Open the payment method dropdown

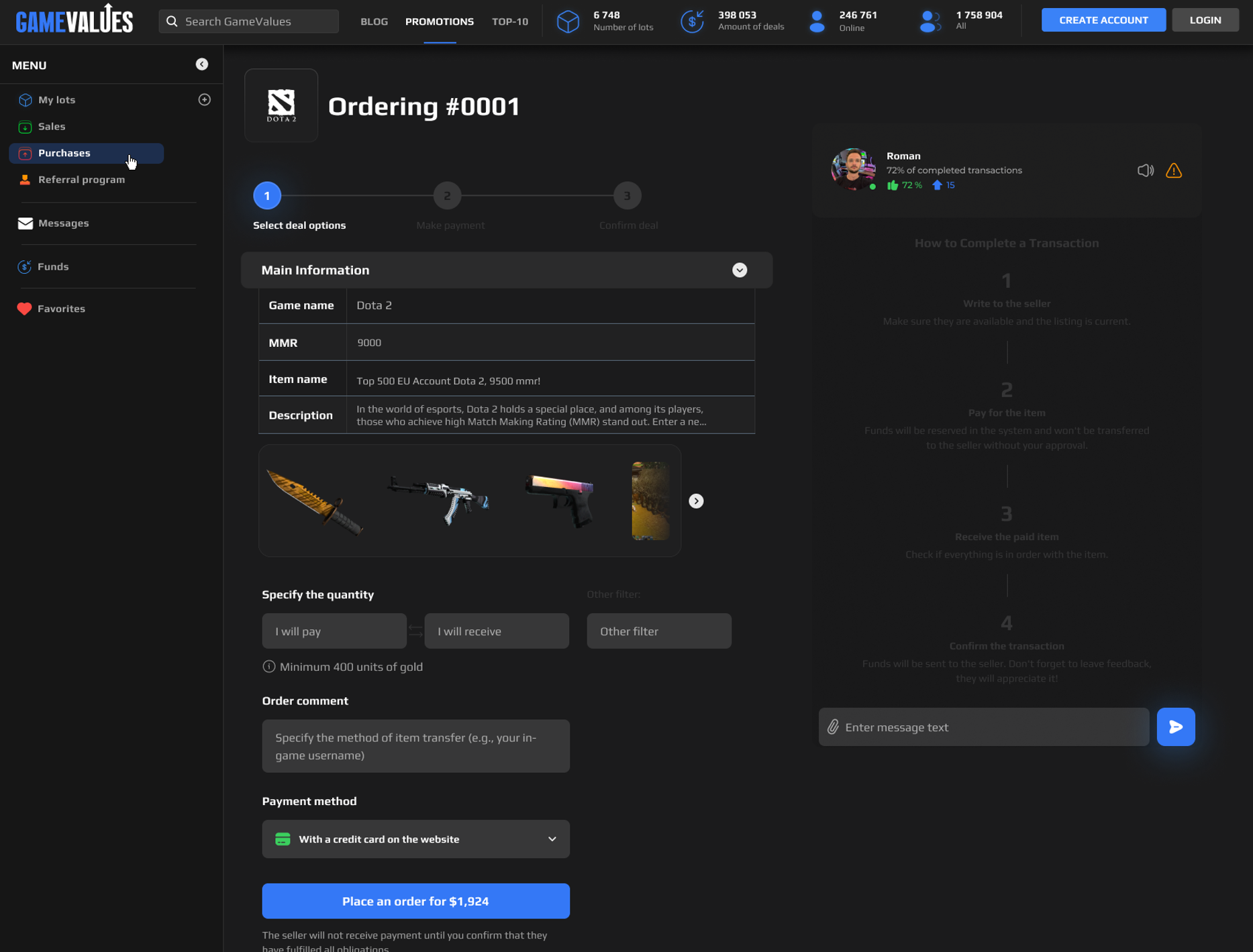[x=415, y=839]
